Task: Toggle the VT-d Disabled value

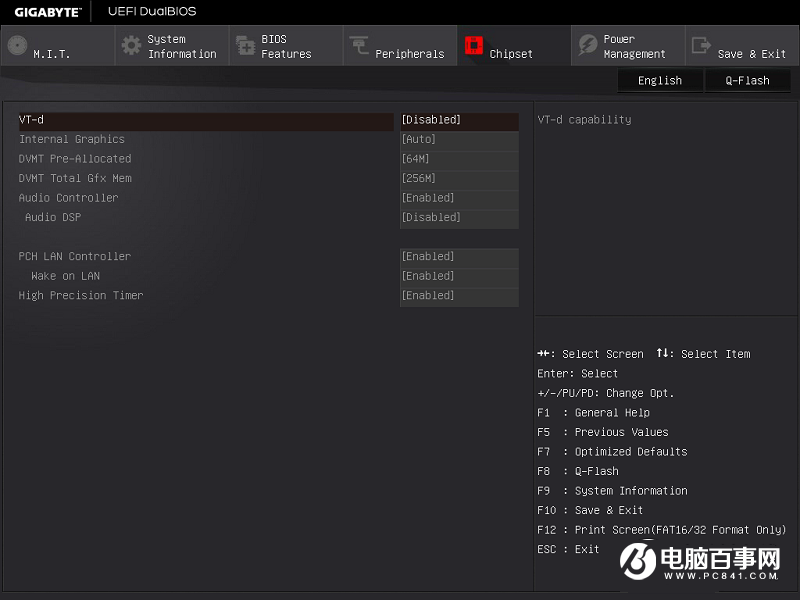Action: 459,120
